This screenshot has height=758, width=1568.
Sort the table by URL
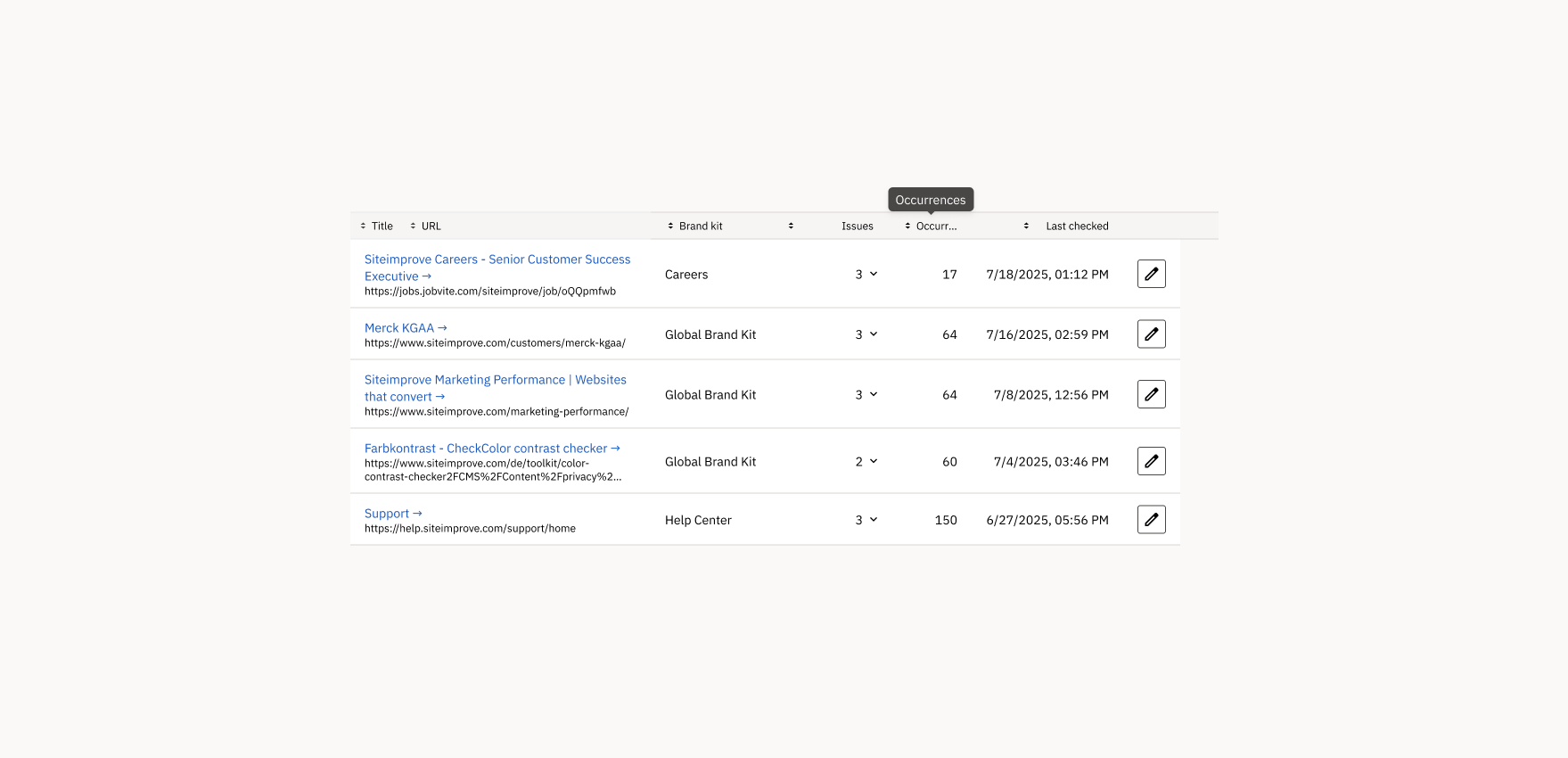[x=425, y=226]
